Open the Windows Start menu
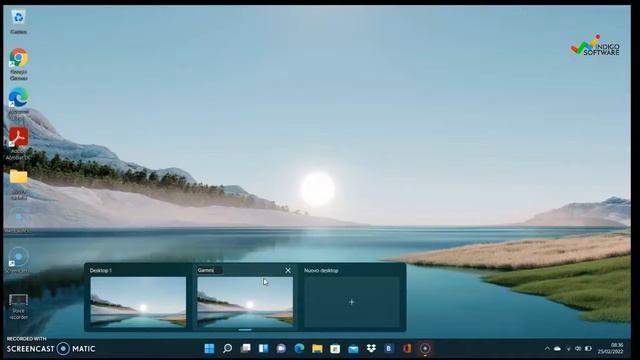 pos(209,348)
